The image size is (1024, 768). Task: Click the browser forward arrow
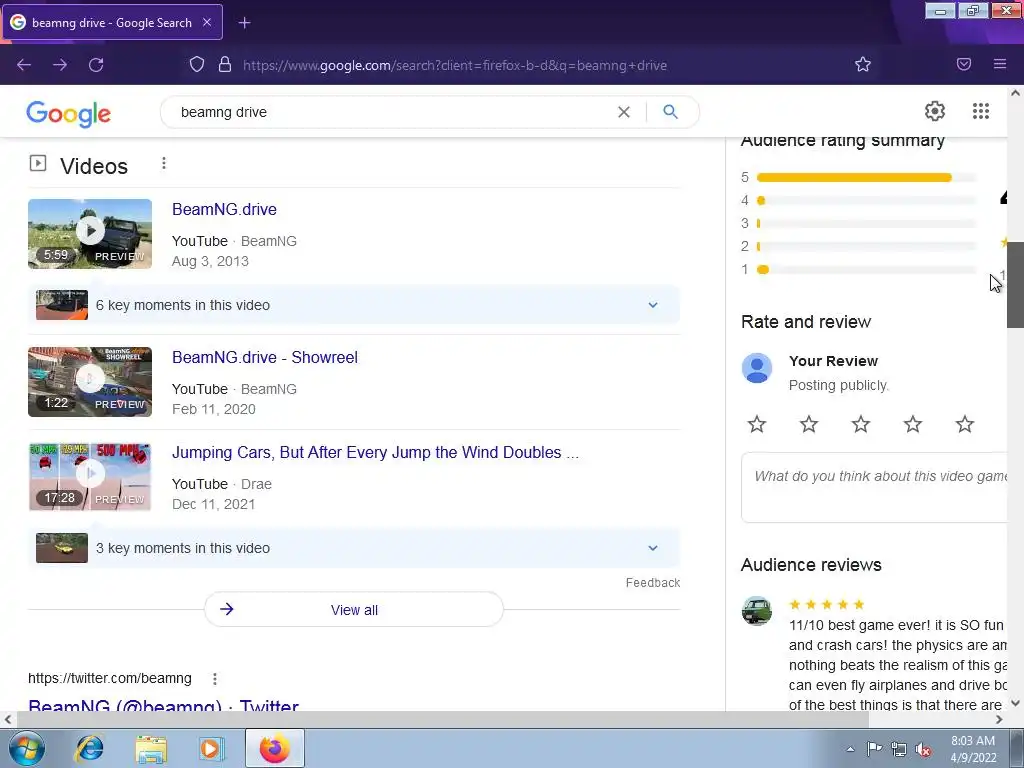(x=60, y=65)
